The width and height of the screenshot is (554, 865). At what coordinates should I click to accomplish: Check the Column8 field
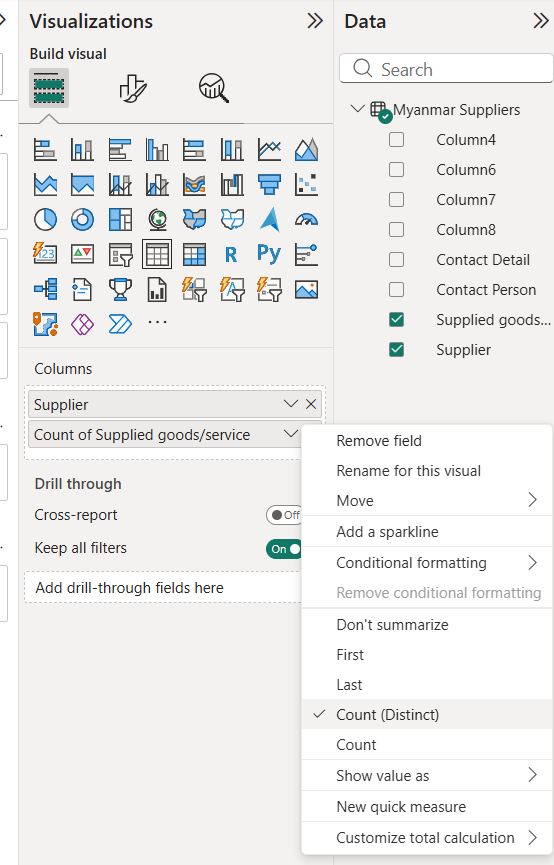tap(396, 229)
